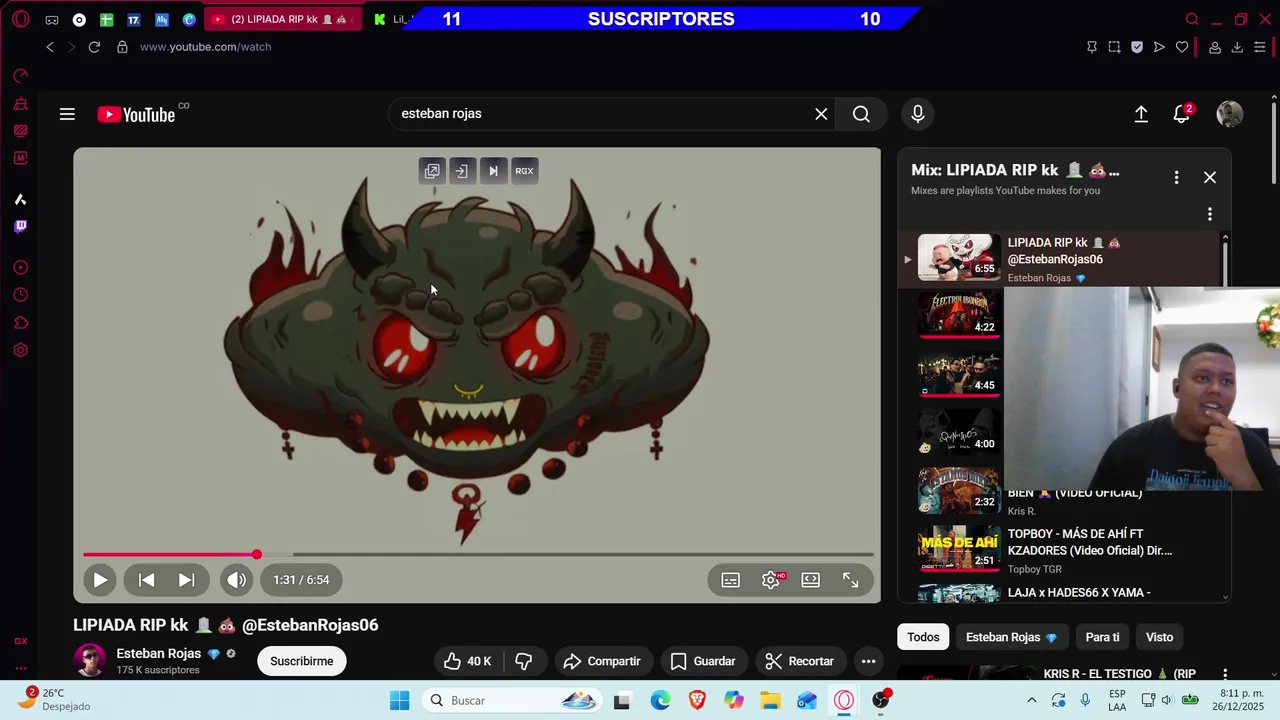Open Opera easy setup sliders icon

1260,47
